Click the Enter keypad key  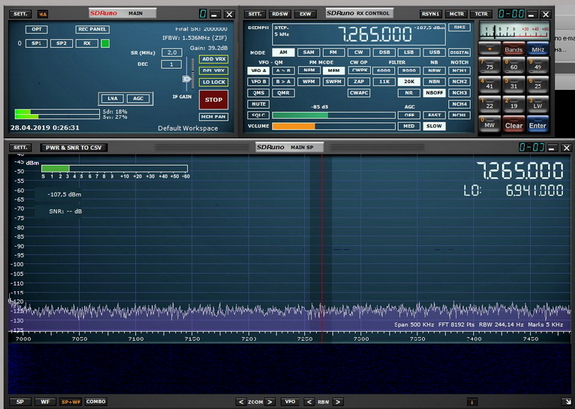point(538,124)
